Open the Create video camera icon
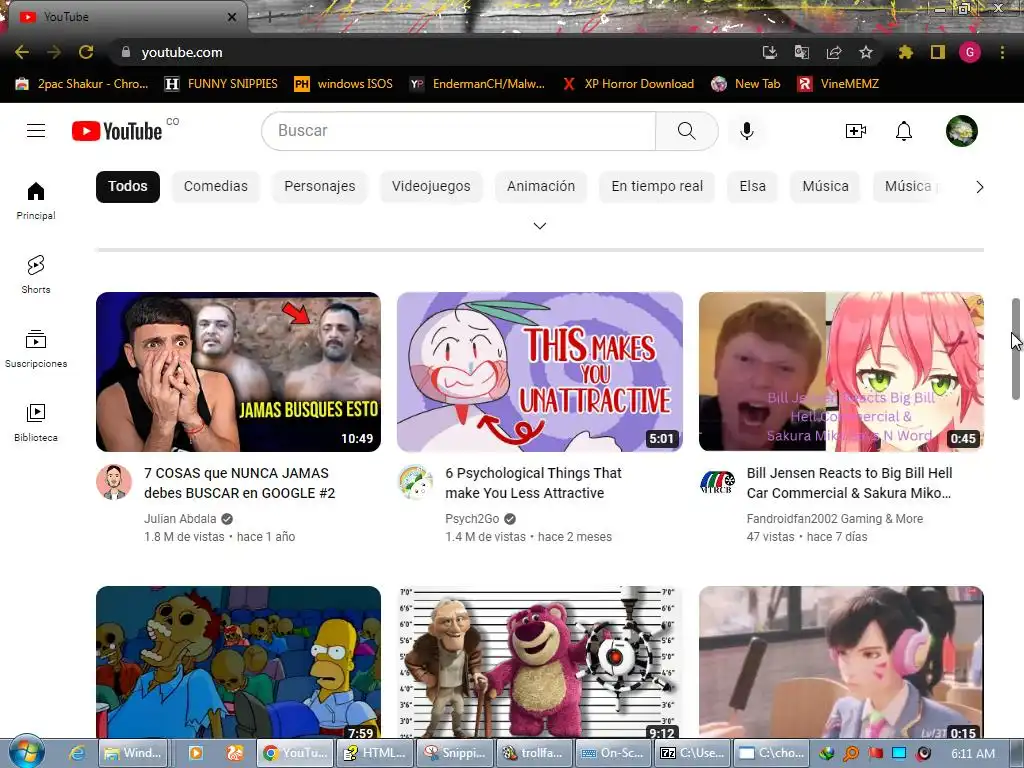This screenshot has height=768, width=1024. [x=856, y=131]
